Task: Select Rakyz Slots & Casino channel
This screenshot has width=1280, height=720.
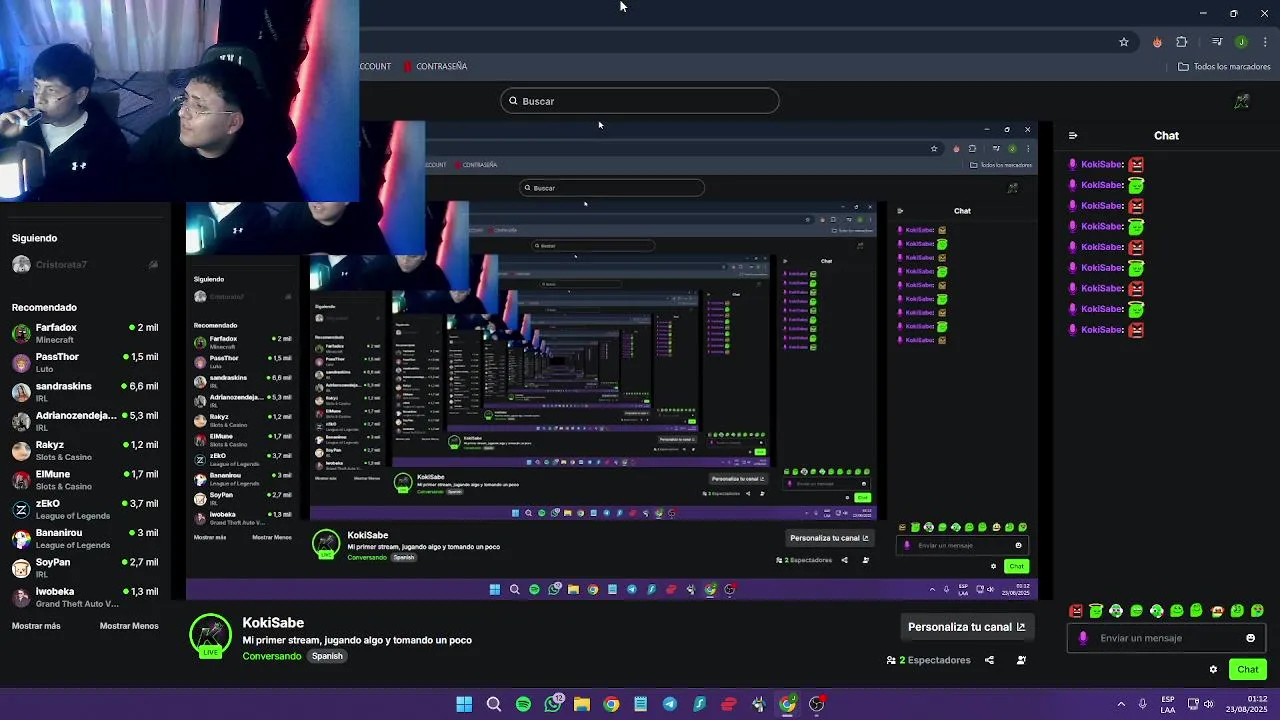Action: tap(85, 450)
